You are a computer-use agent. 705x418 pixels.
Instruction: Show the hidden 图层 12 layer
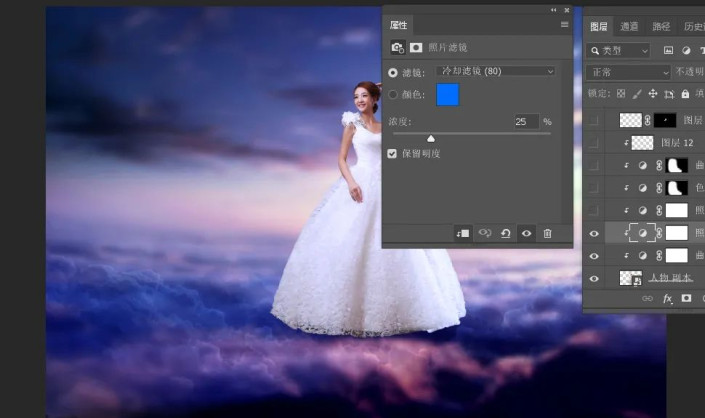[x=593, y=143]
